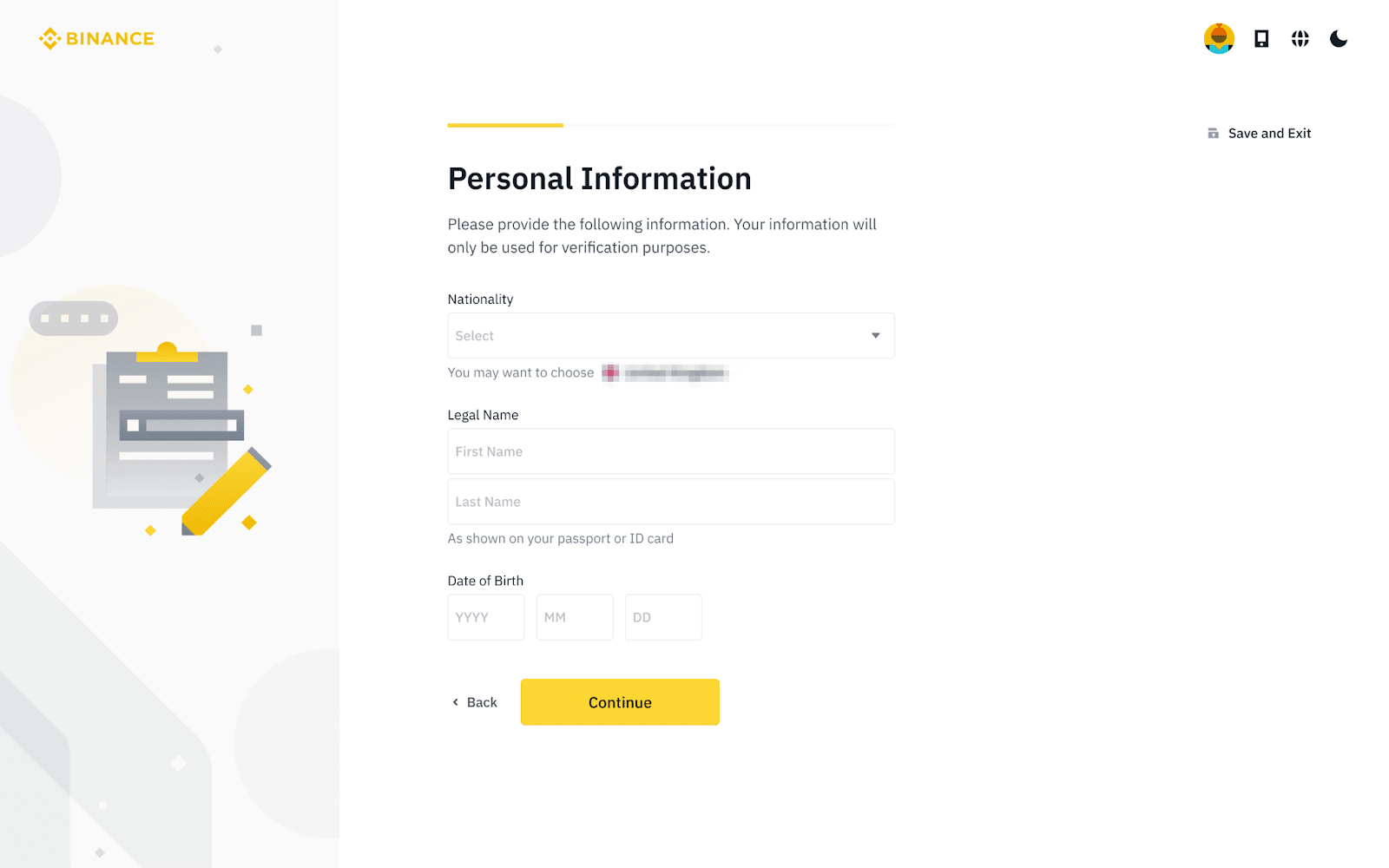This screenshot has width=1389, height=868.
Task: Open the Nationality select field
Action: (660, 336)
